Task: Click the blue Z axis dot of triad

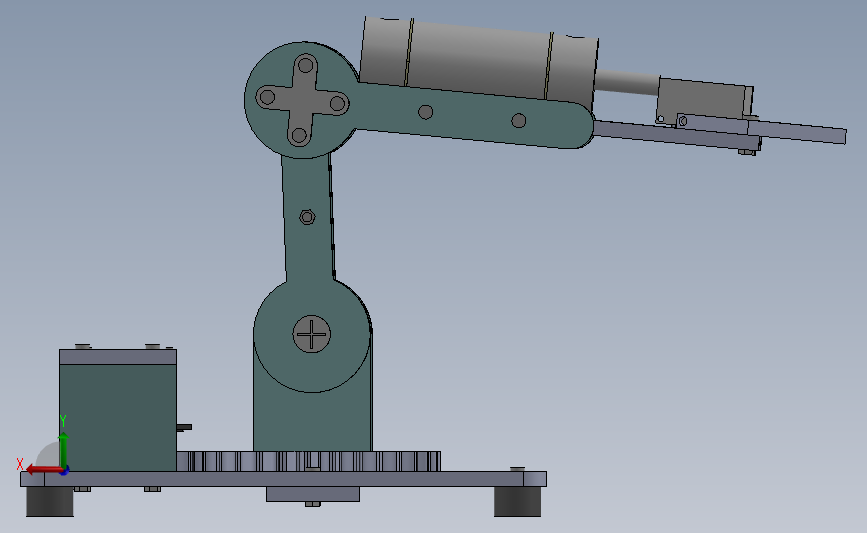Action: (x=65, y=471)
